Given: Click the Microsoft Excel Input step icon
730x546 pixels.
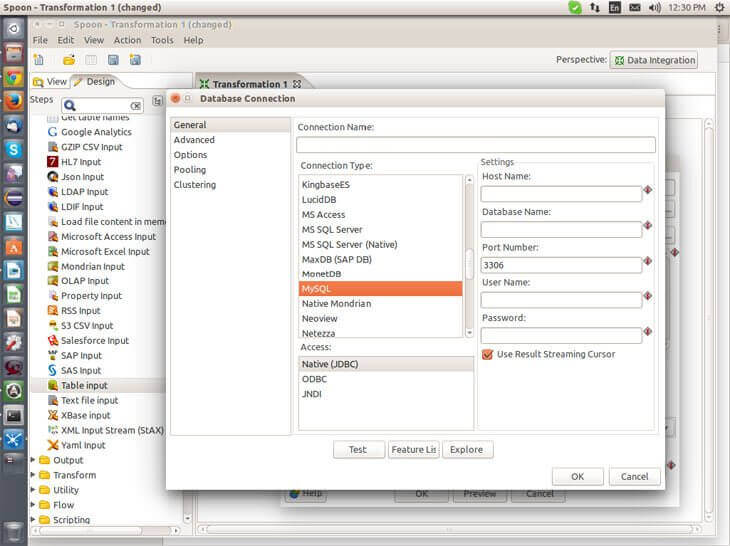Looking at the screenshot, I should coord(53,251).
